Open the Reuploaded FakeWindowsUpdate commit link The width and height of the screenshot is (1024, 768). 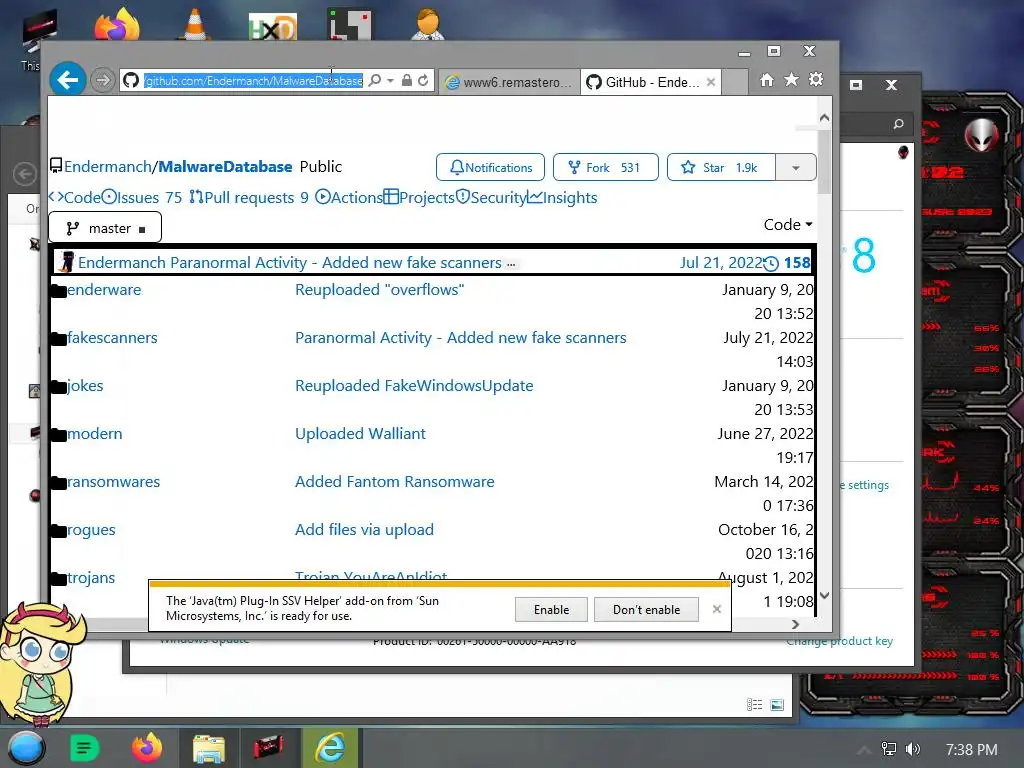[414, 385]
